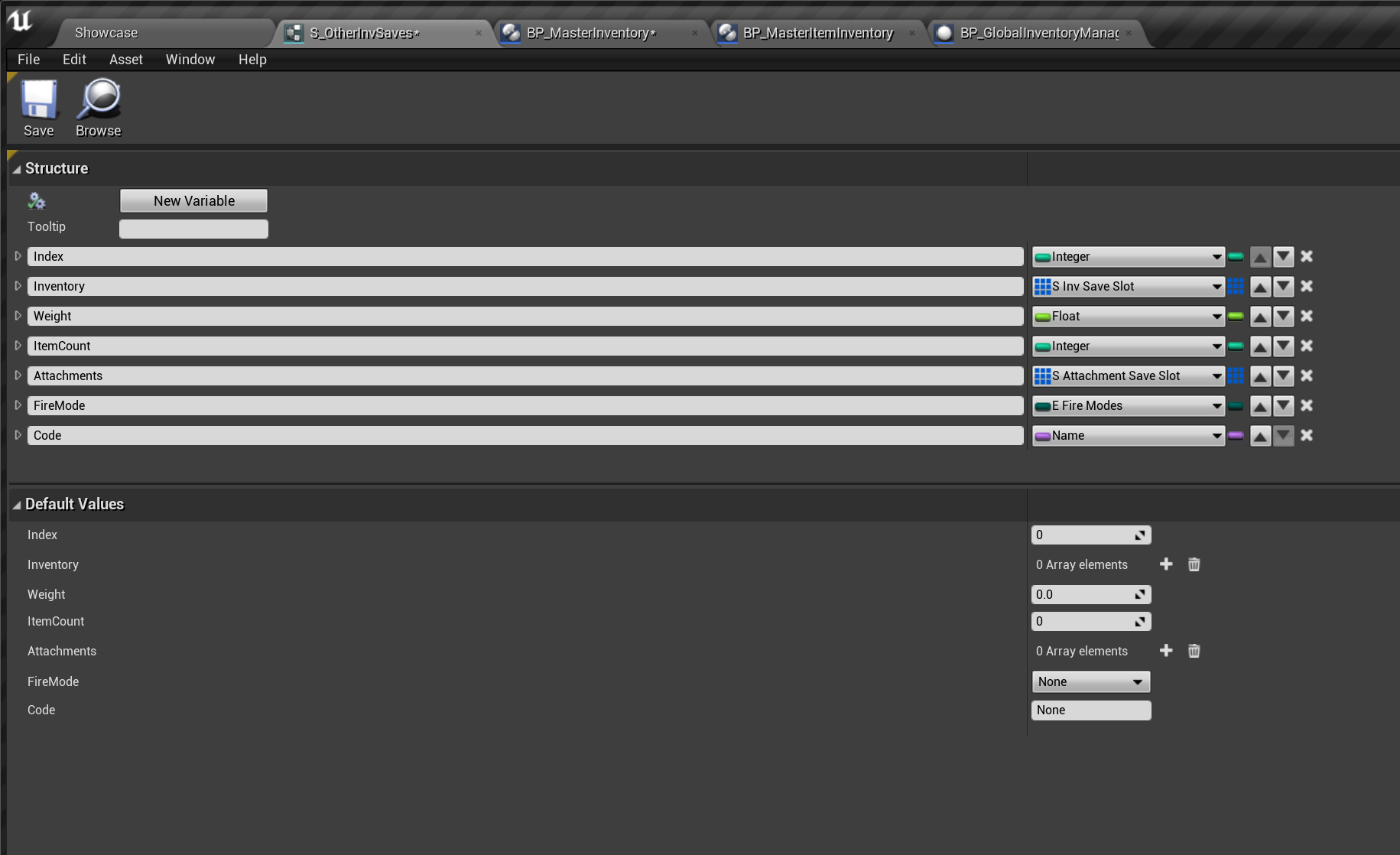Move the Inventory variable down
This screenshot has height=855, width=1400.
pos(1283,287)
